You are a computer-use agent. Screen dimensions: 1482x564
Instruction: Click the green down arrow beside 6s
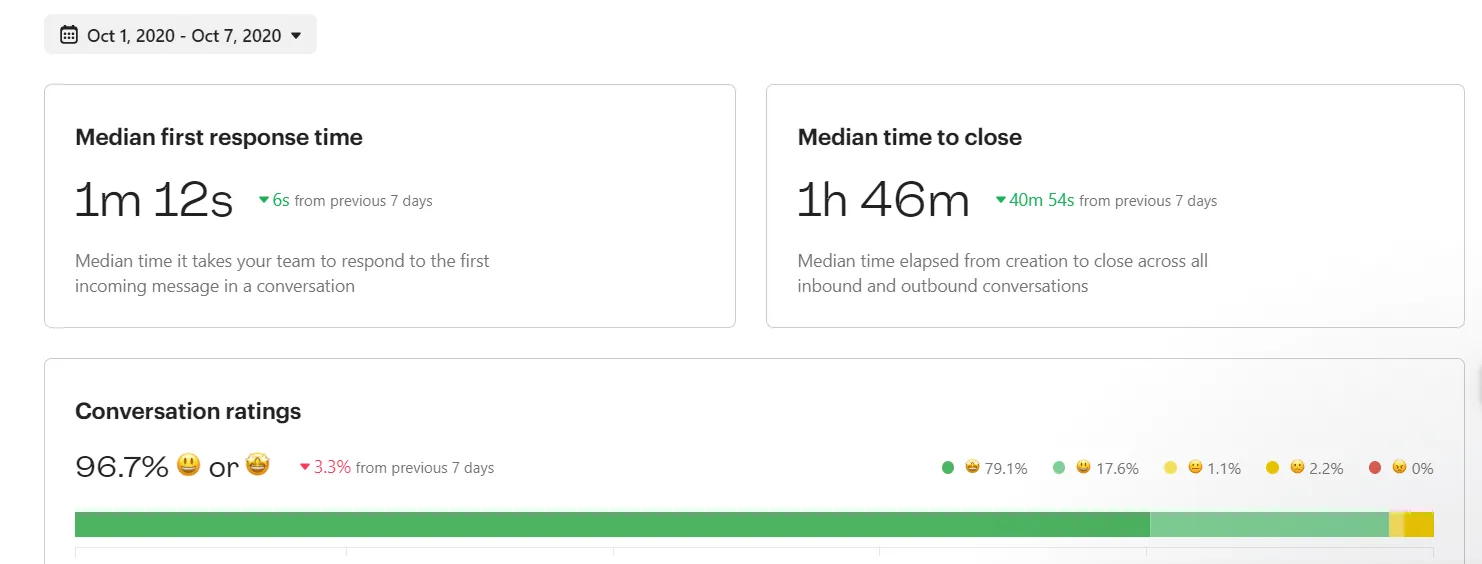(264, 200)
